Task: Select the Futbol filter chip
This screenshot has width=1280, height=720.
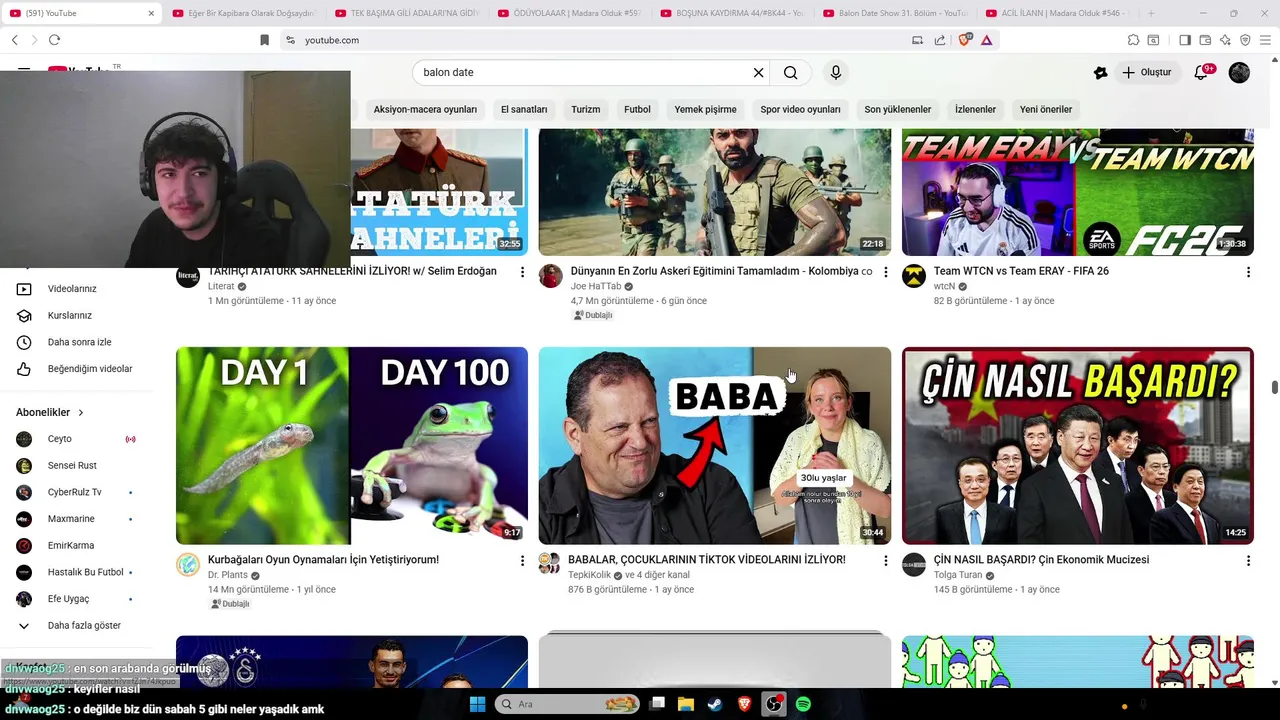Action: coord(637,109)
